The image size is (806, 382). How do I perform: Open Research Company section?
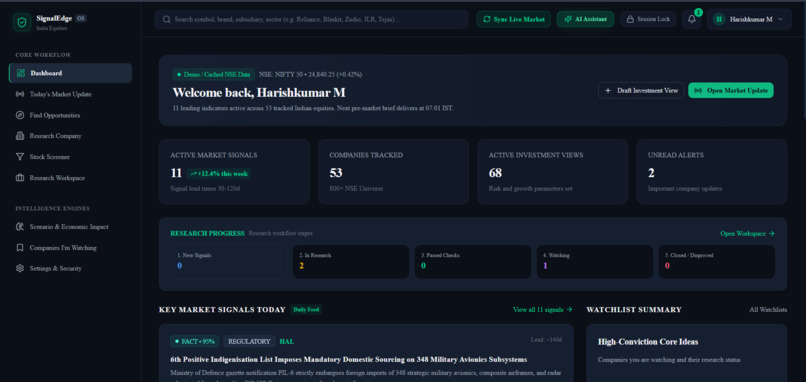tap(70, 136)
